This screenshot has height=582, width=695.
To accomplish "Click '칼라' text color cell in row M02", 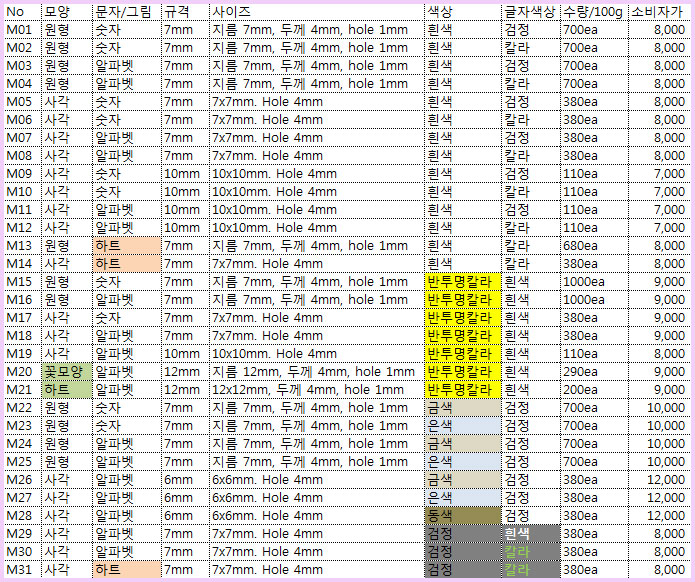I will coord(531,48).
